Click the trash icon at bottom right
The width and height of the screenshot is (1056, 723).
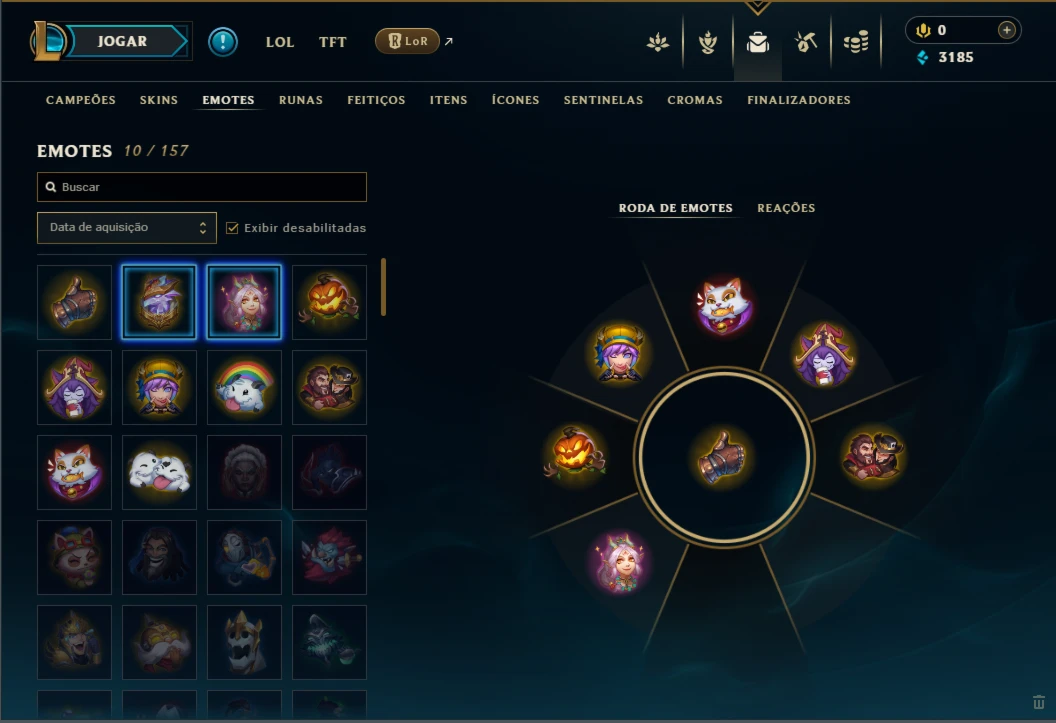[1038, 702]
